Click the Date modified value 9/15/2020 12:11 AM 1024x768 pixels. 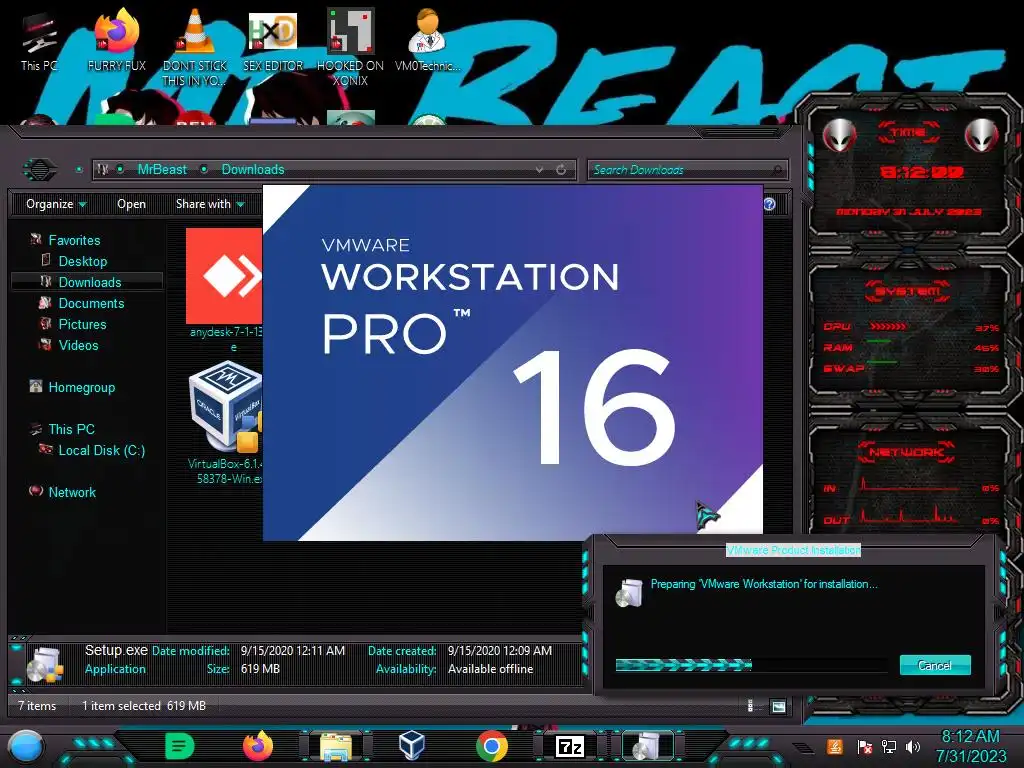point(293,650)
